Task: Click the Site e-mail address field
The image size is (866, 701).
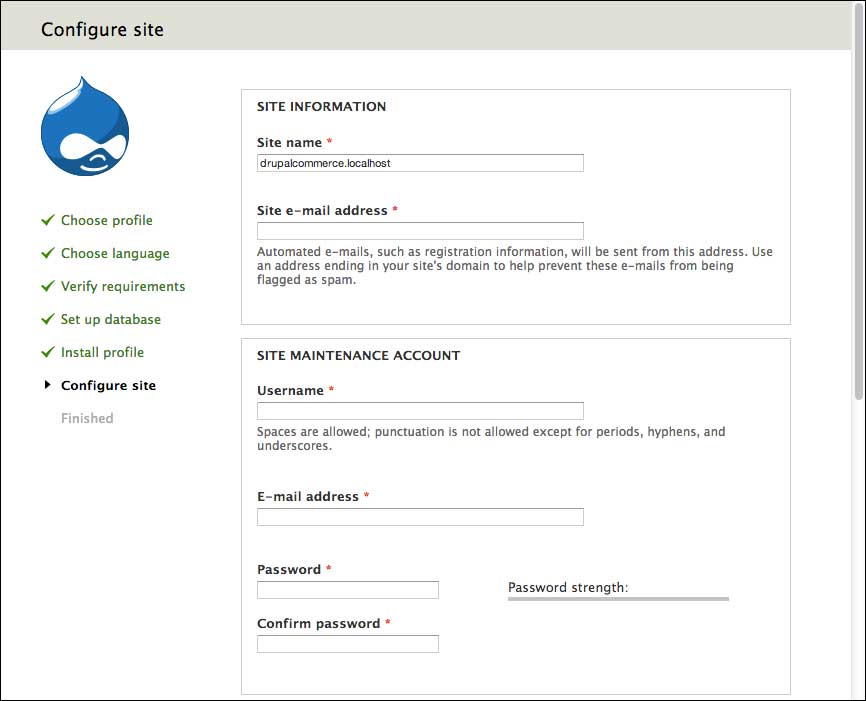Action: point(420,231)
